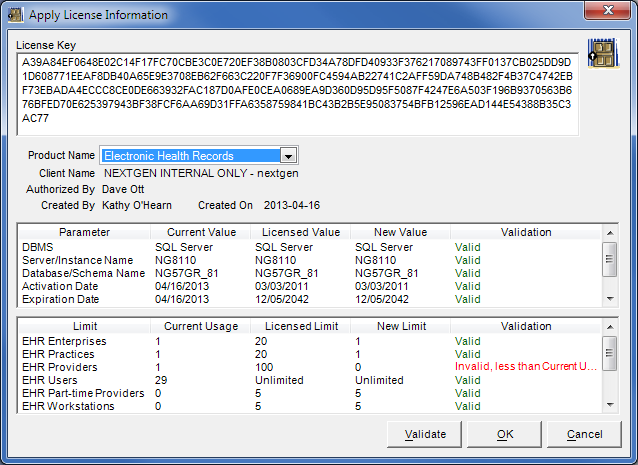Select the EHR Part-time Providers row
Viewport: 638px width, 465px height.
point(309,393)
